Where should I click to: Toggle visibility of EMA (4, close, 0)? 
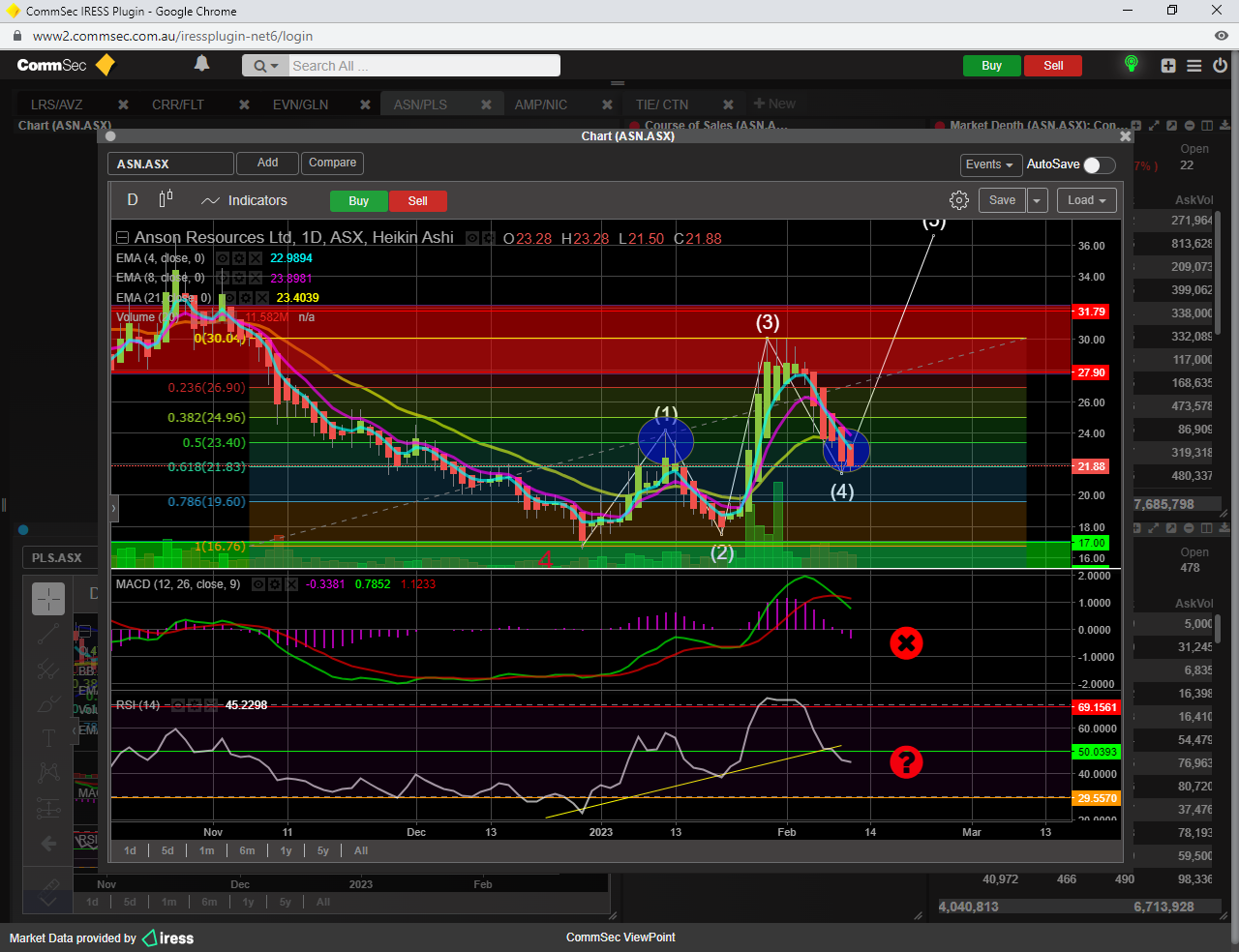point(223,258)
